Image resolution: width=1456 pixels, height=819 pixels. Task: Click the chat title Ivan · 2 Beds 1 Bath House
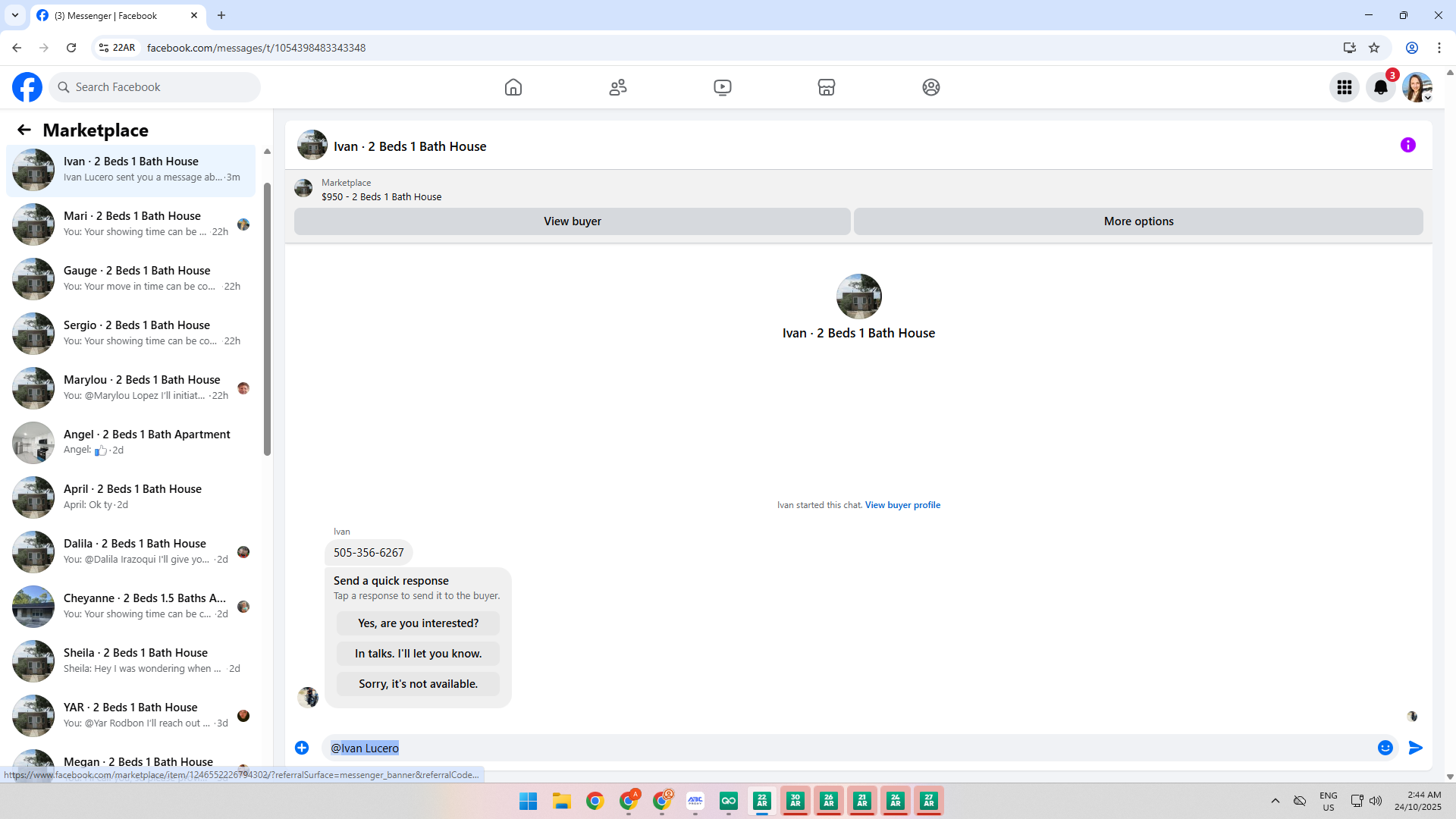(410, 146)
